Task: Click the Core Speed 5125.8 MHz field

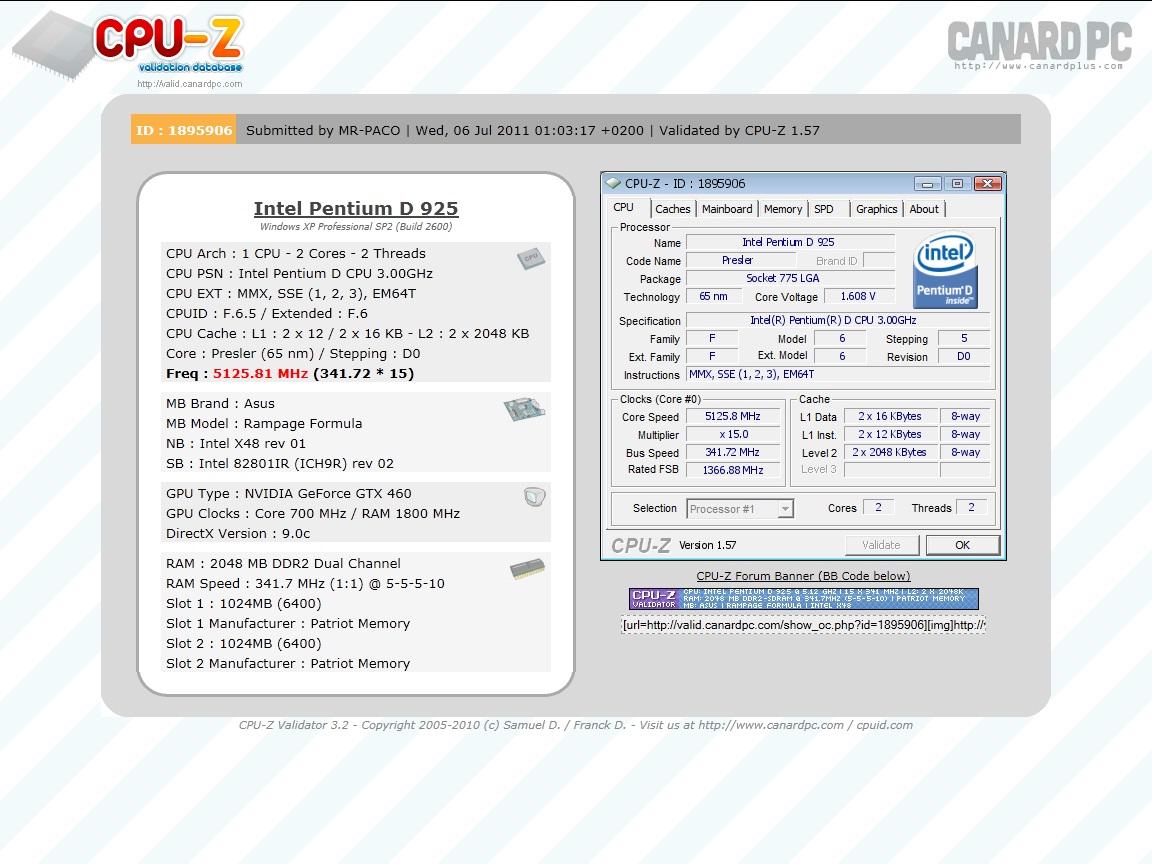Action: [732, 417]
